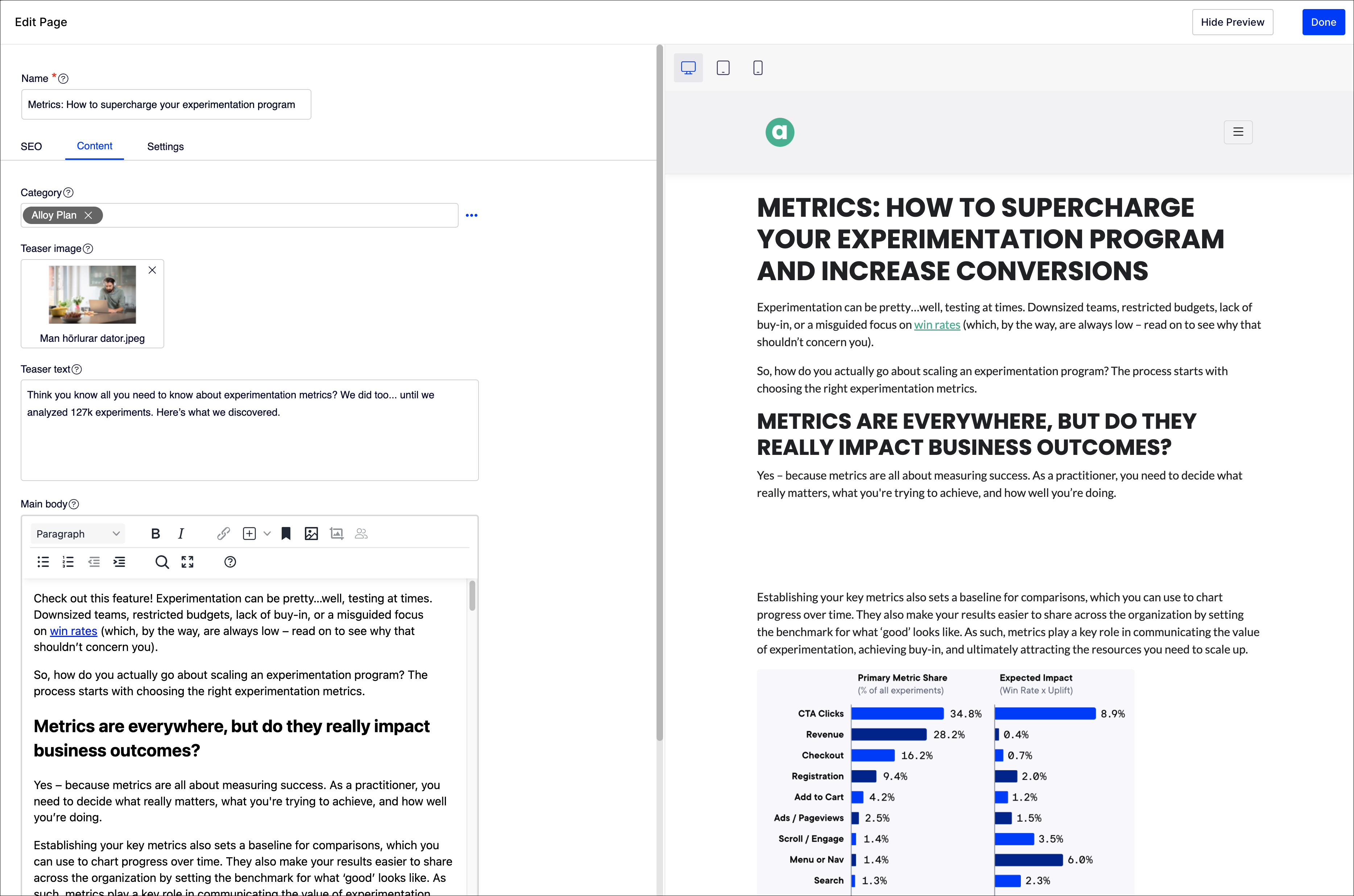
Task: Enter fullscreen editing mode
Action: coord(187,562)
